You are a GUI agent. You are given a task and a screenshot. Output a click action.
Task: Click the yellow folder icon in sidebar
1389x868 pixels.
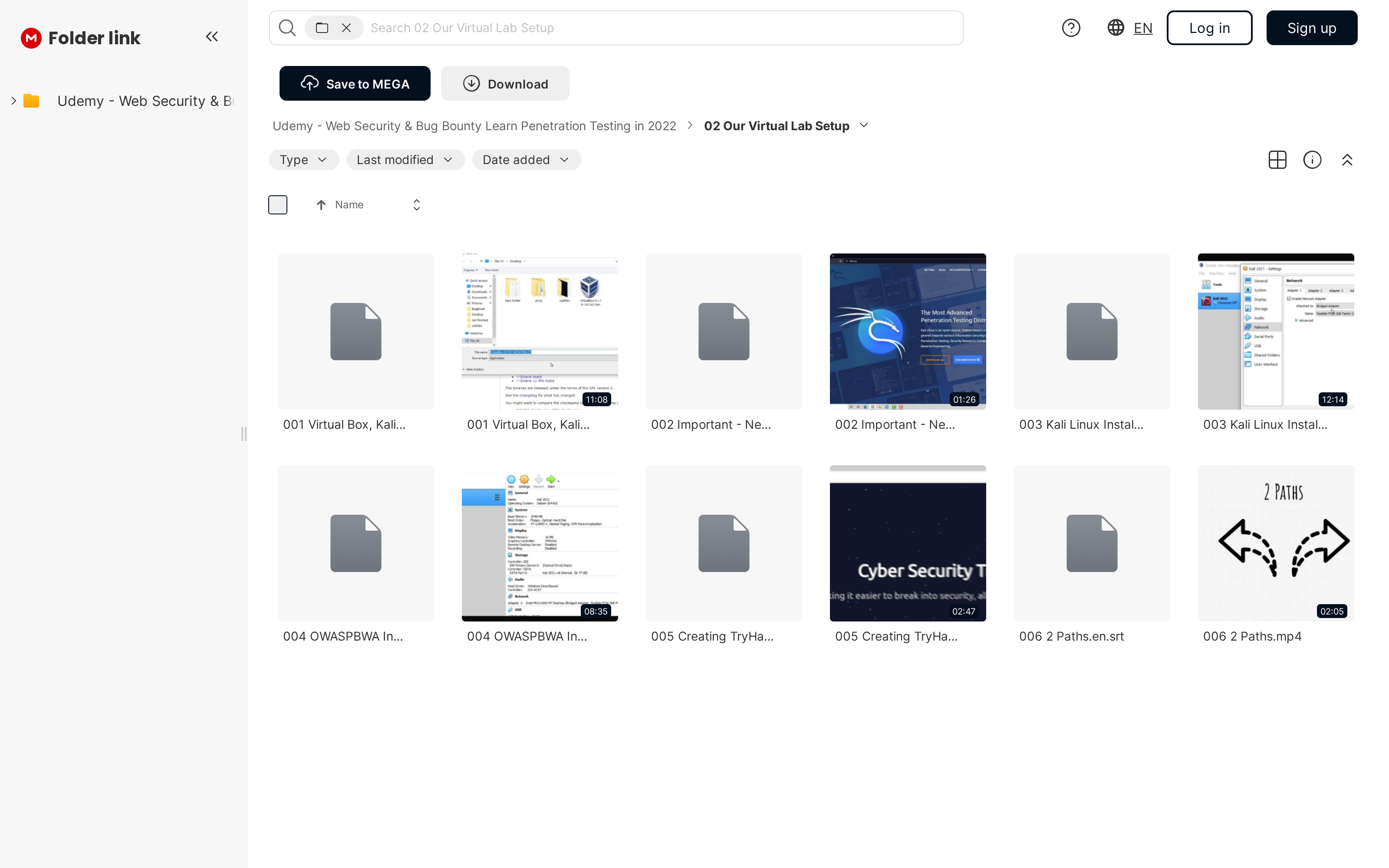pos(31,101)
